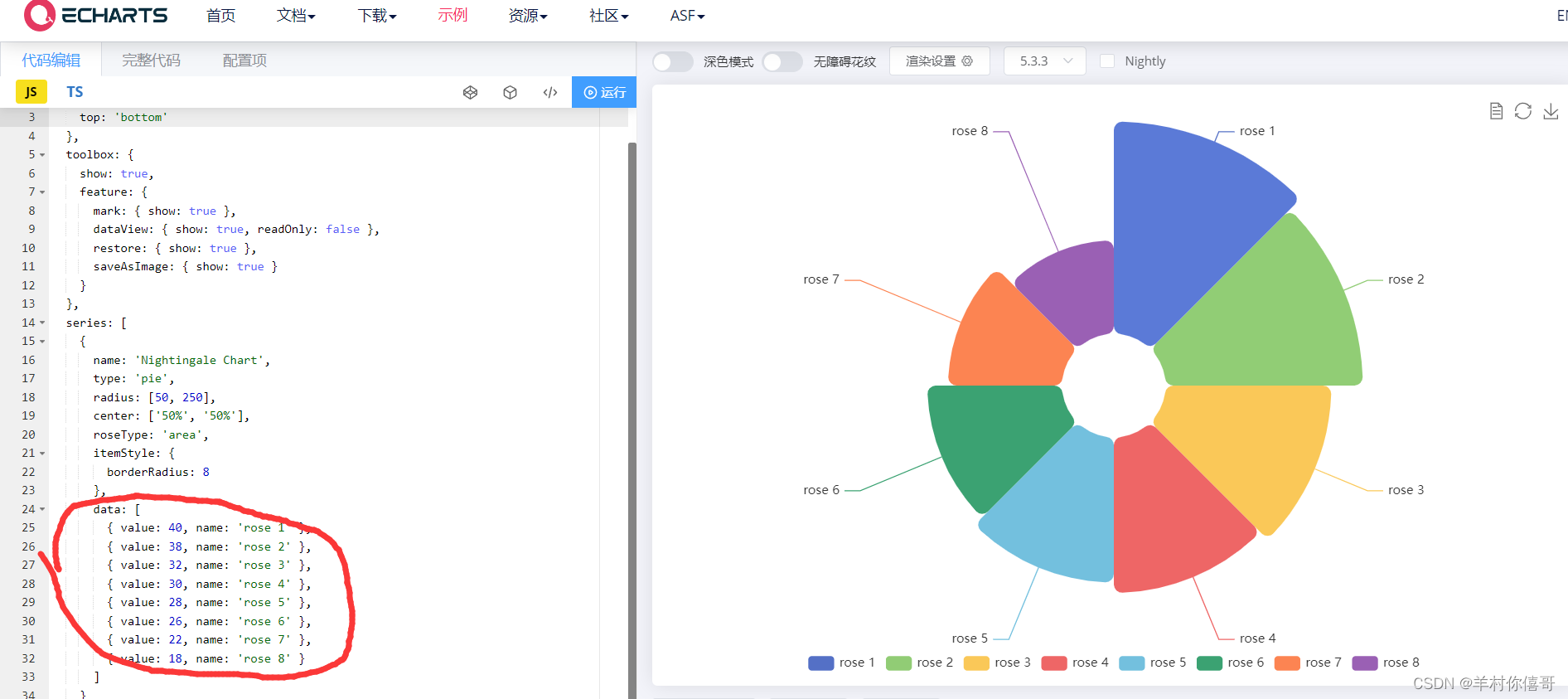Click the ECharts logo
Viewport: 1568px width, 699px height.
point(95,15)
